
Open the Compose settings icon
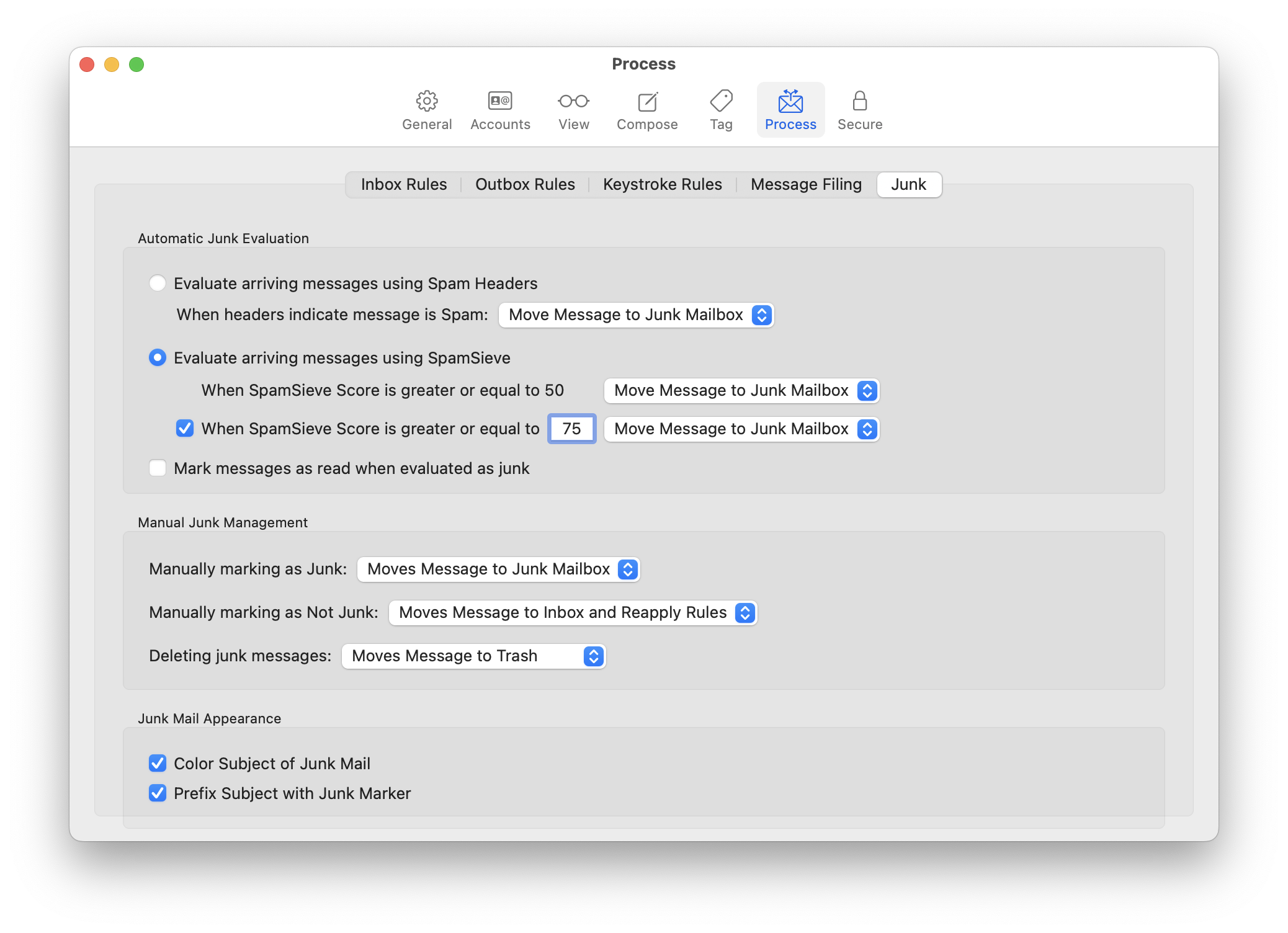pos(646,109)
